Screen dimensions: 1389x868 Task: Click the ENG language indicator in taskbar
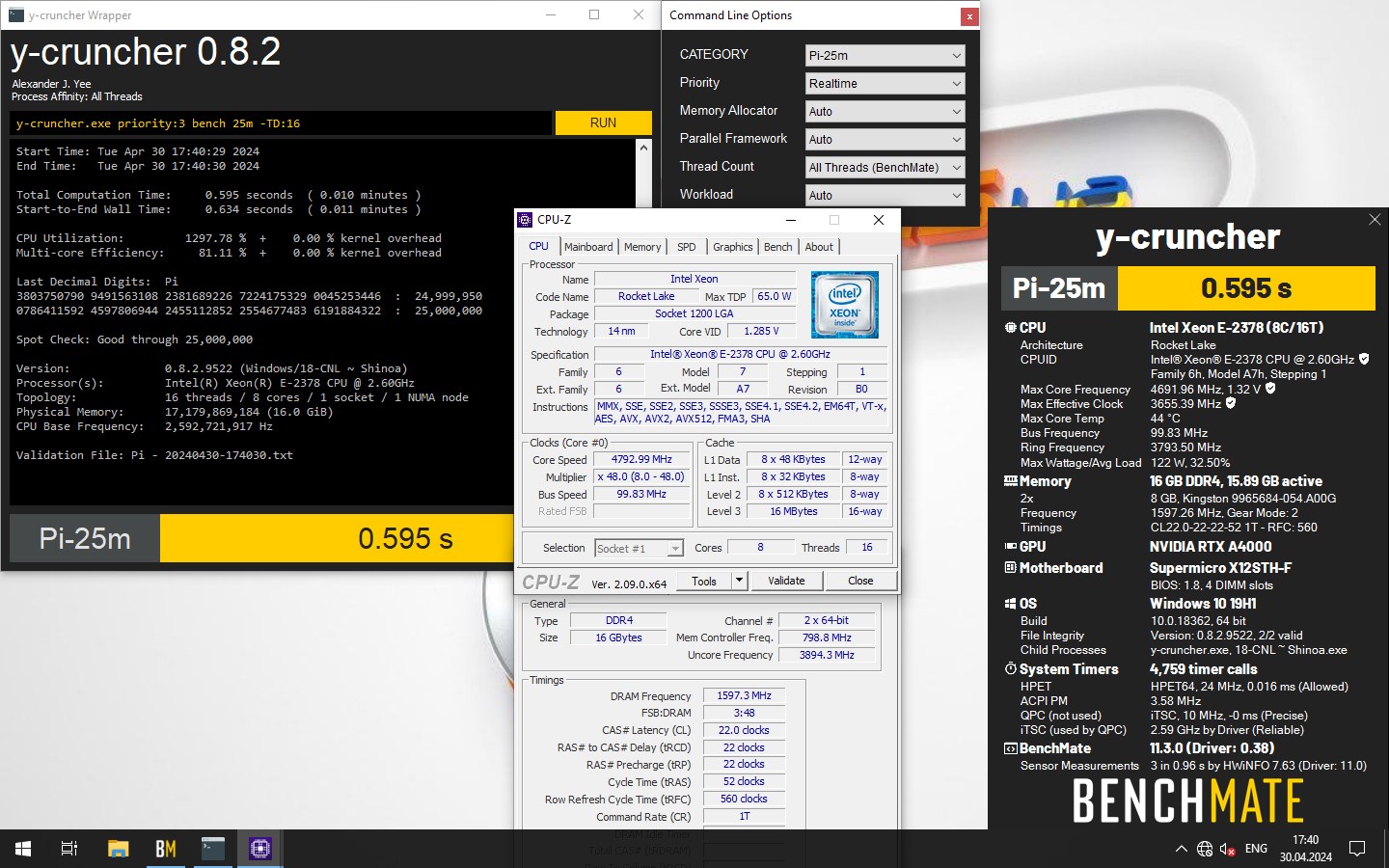[x=1256, y=849]
